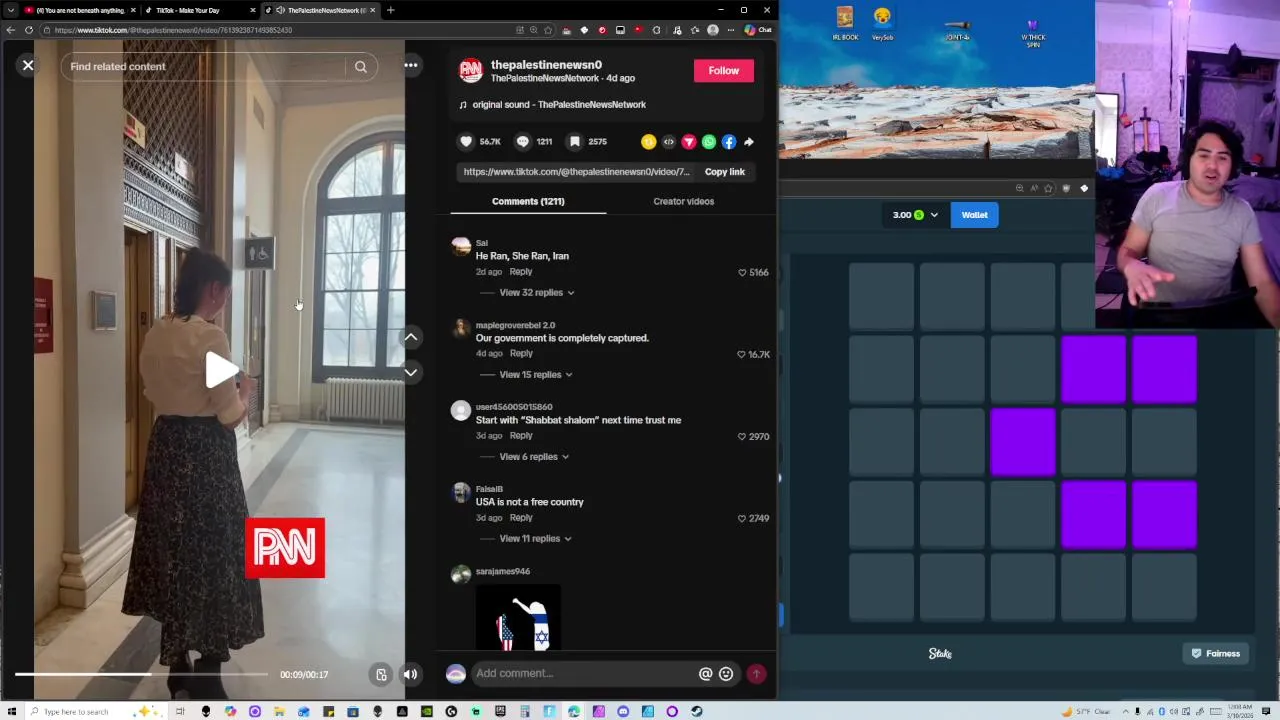Click the TikTok URL address bar
Image resolution: width=1280 pixels, height=720 pixels.
(x=280, y=30)
